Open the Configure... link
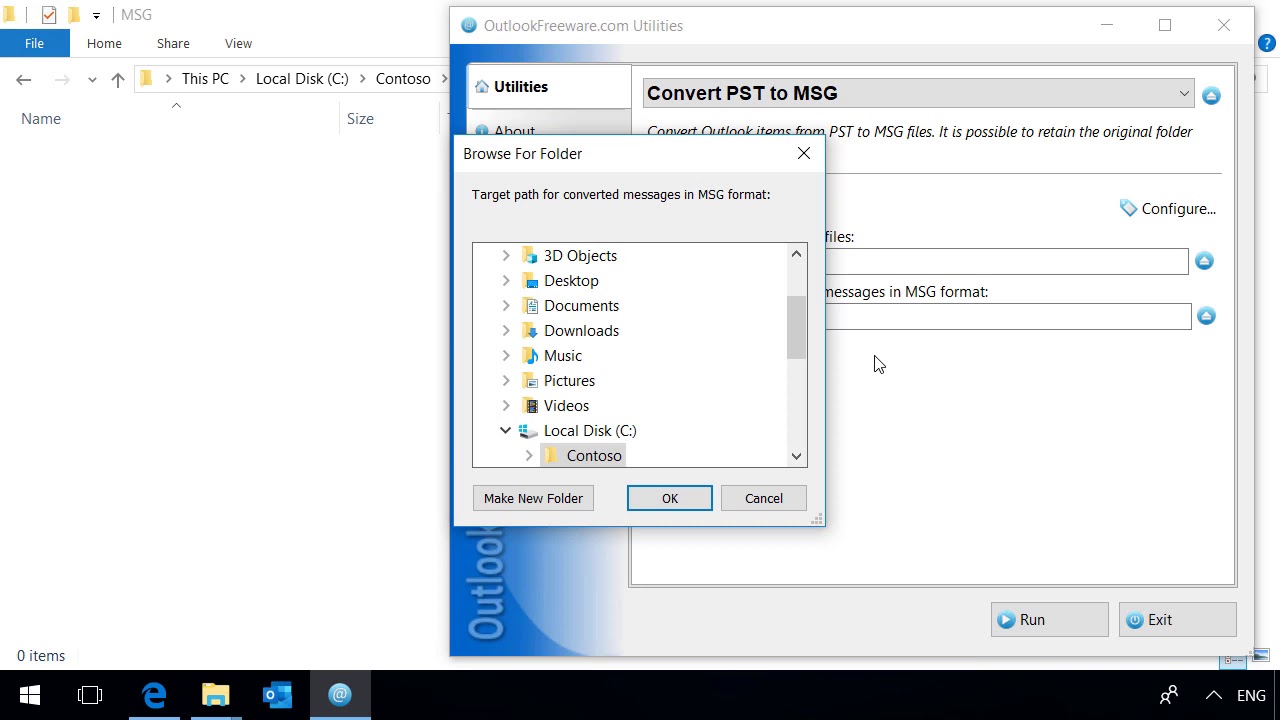Image resolution: width=1280 pixels, height=720 pixels. [1178, 209]
